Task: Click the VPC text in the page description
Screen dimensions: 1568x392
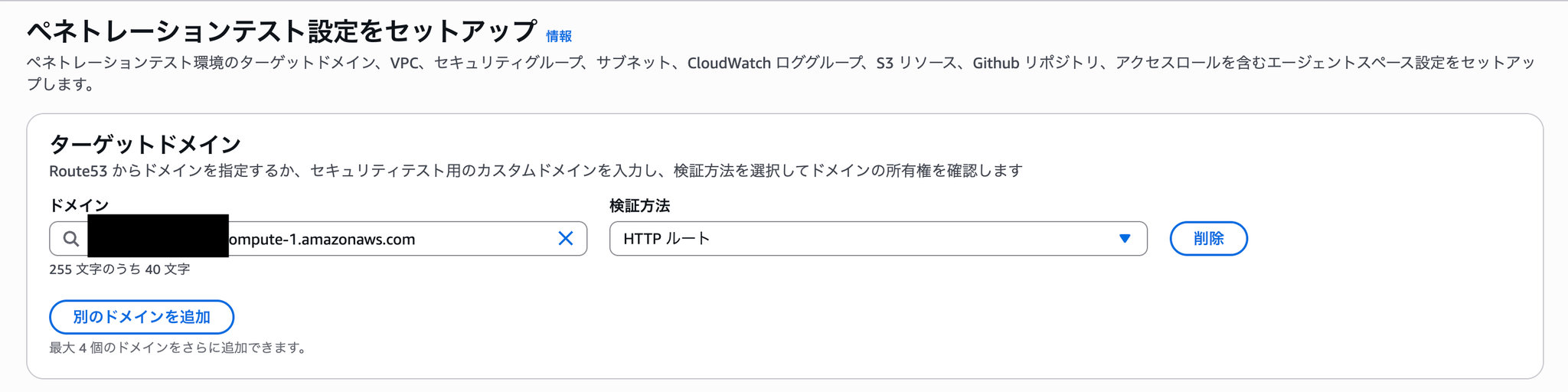Action: point(406,63)
